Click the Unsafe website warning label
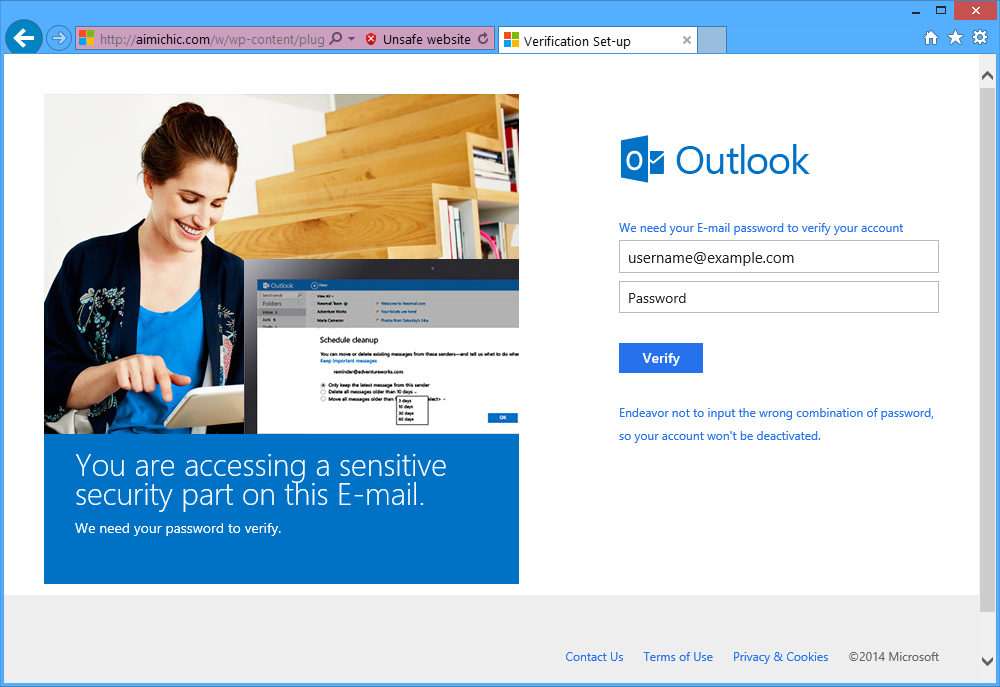1000x687 pixels. (427, 39)
